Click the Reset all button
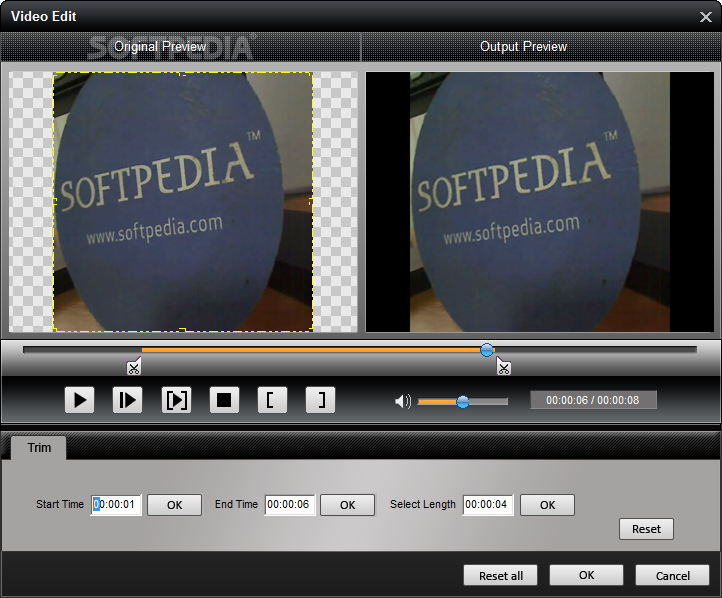The image size is (722, 598). pyautogui.click(x=501, y=575)
